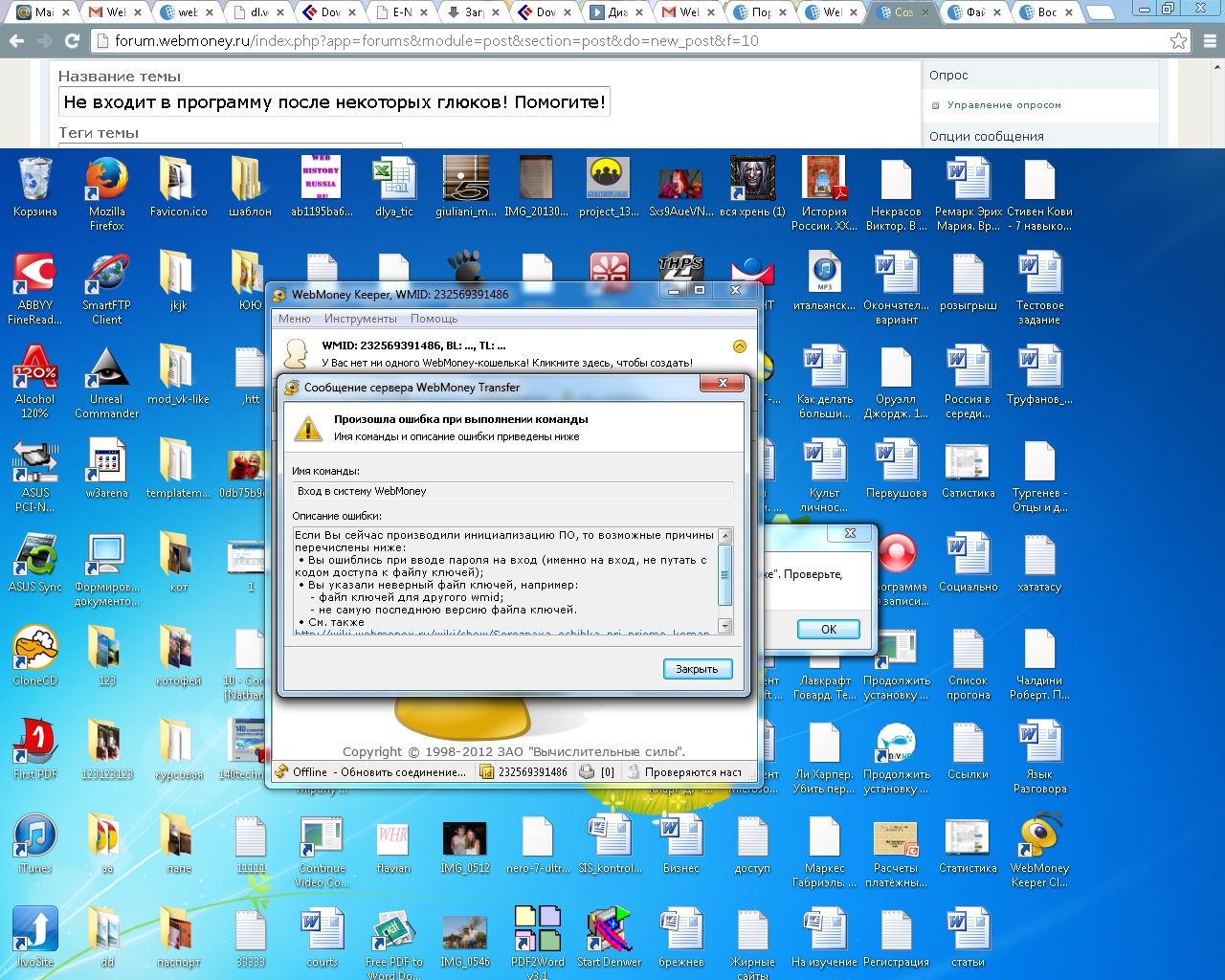Select the ABBYY FineReader desktop shortcut

(x=35, y=287)
